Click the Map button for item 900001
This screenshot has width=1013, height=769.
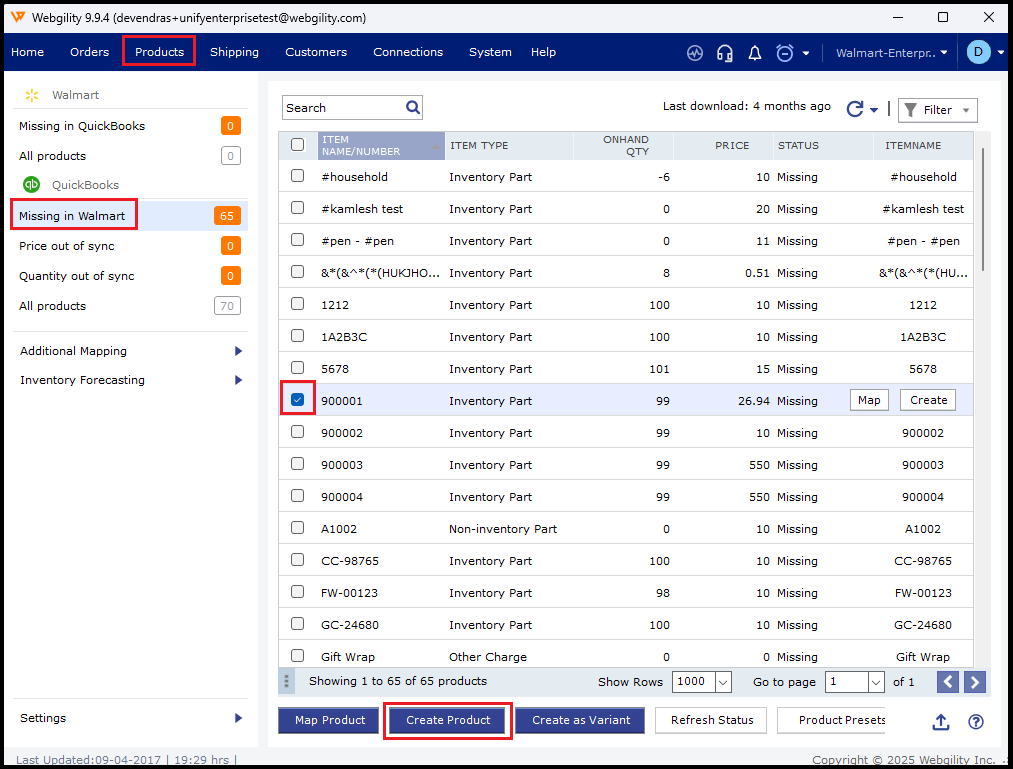click(x=869, y=400)
